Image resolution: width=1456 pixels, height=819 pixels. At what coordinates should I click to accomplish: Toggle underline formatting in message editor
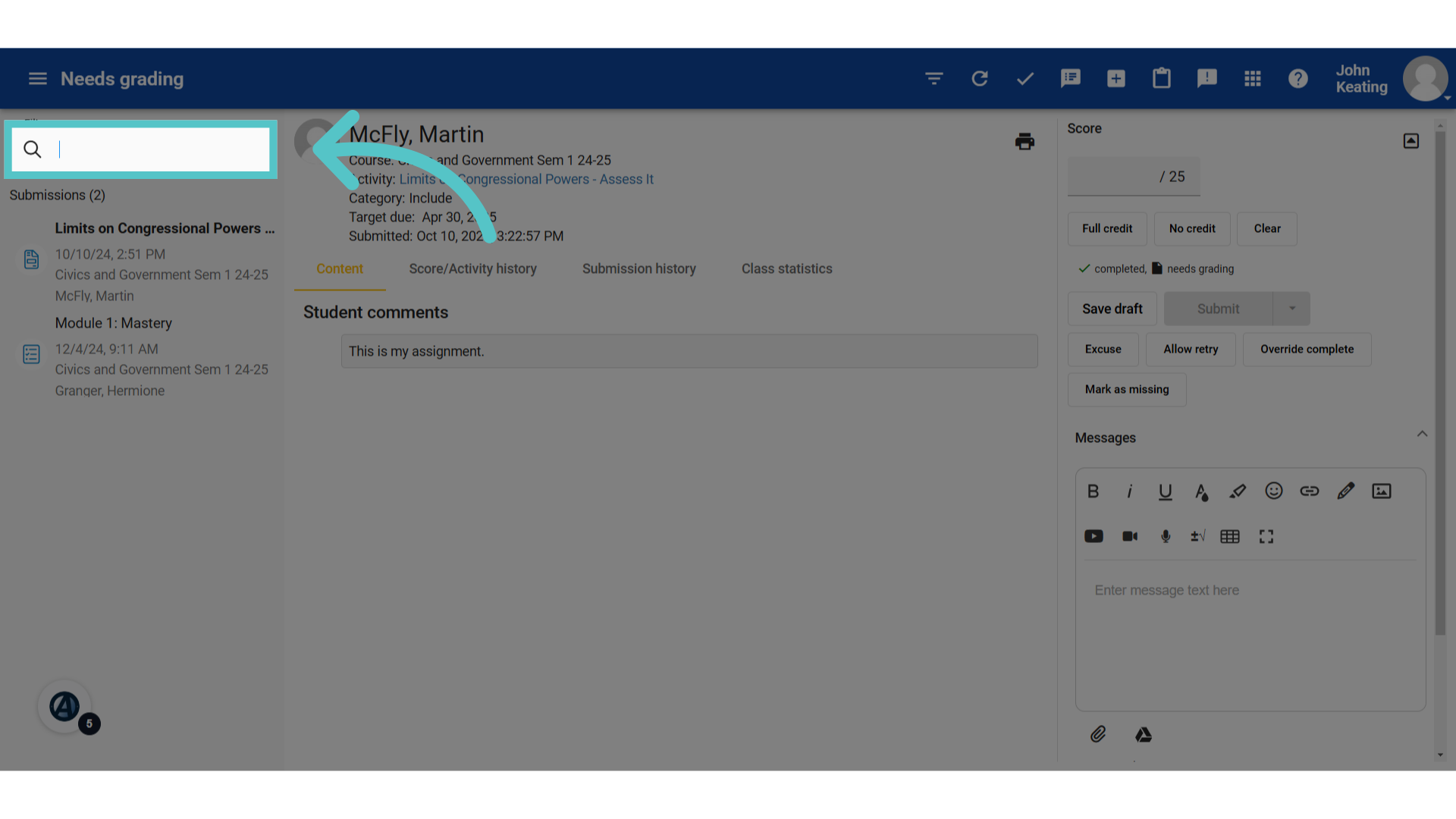(x=1166, y=491)
